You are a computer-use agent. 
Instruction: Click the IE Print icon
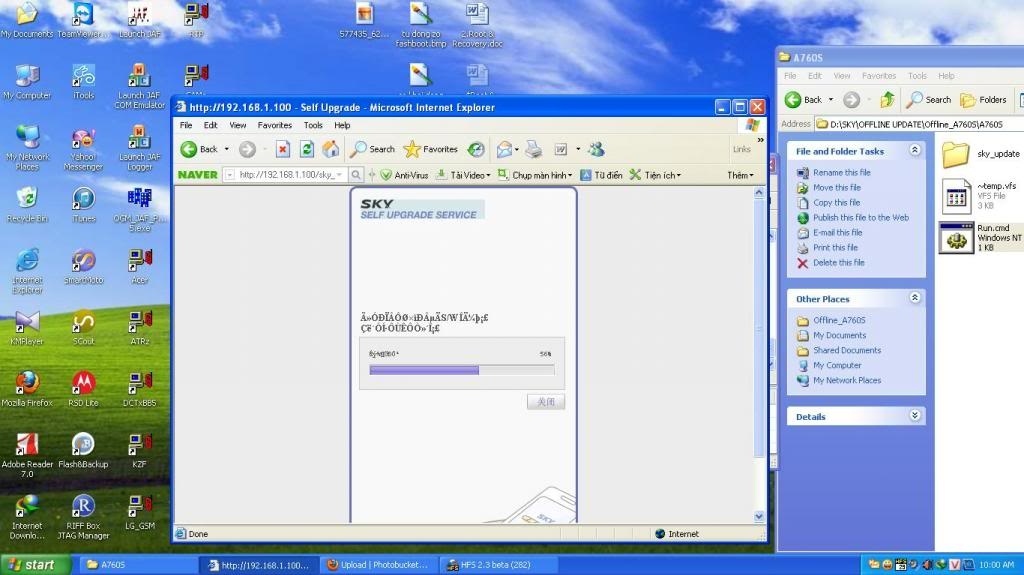pos(534,150)
